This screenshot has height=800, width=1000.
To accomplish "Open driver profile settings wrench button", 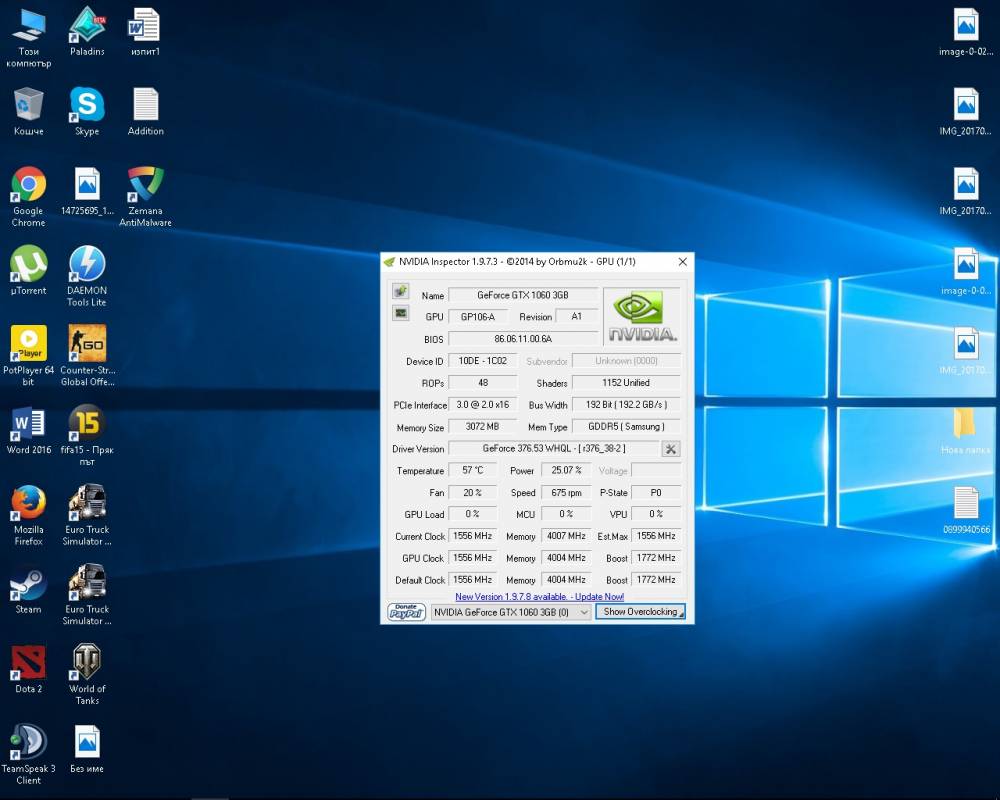I will 670,449.
